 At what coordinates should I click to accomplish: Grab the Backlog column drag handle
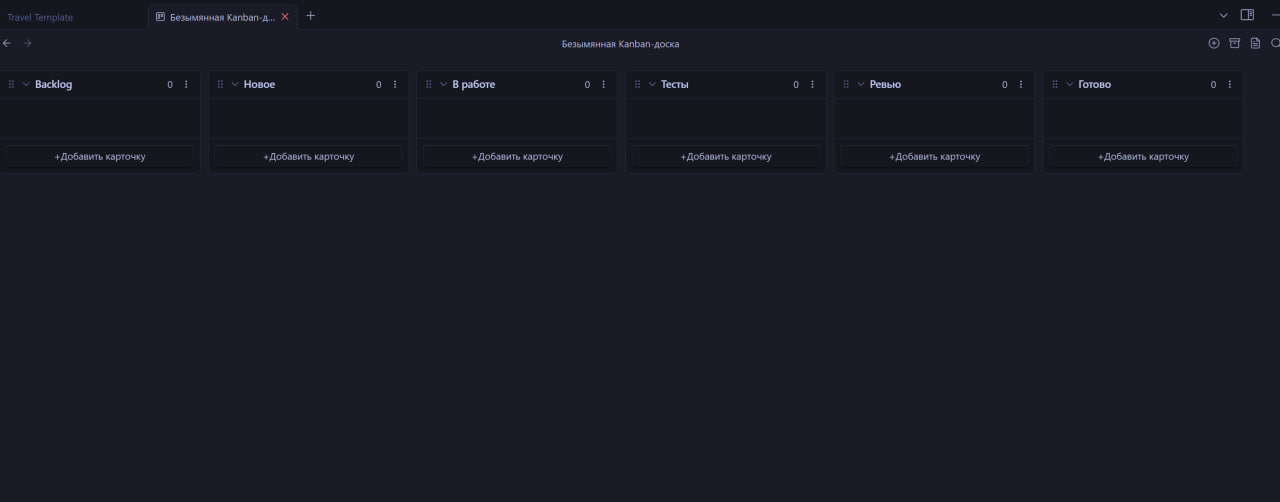point(11,85)
